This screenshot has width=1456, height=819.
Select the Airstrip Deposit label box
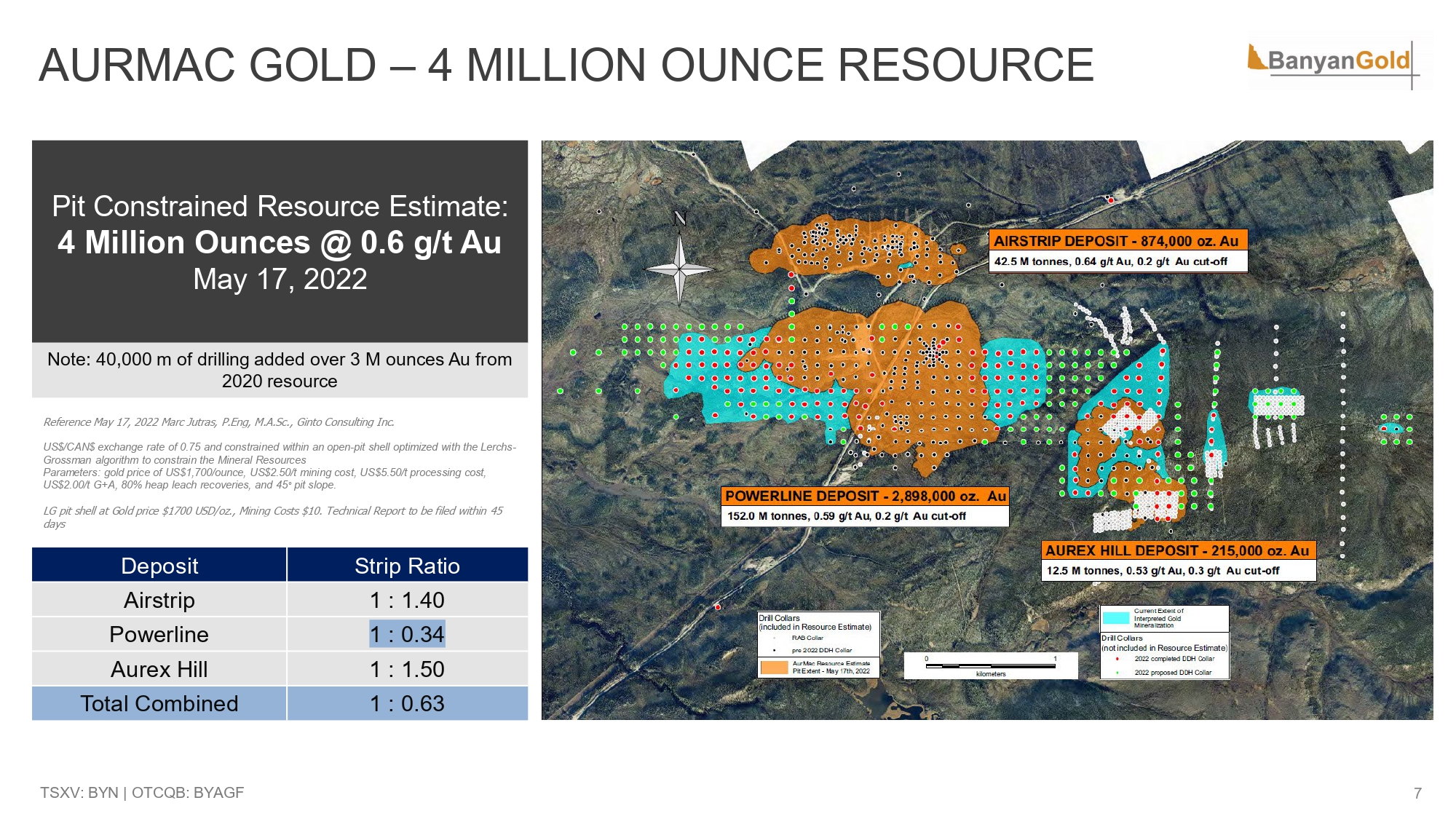click(x=1117, y=241)
